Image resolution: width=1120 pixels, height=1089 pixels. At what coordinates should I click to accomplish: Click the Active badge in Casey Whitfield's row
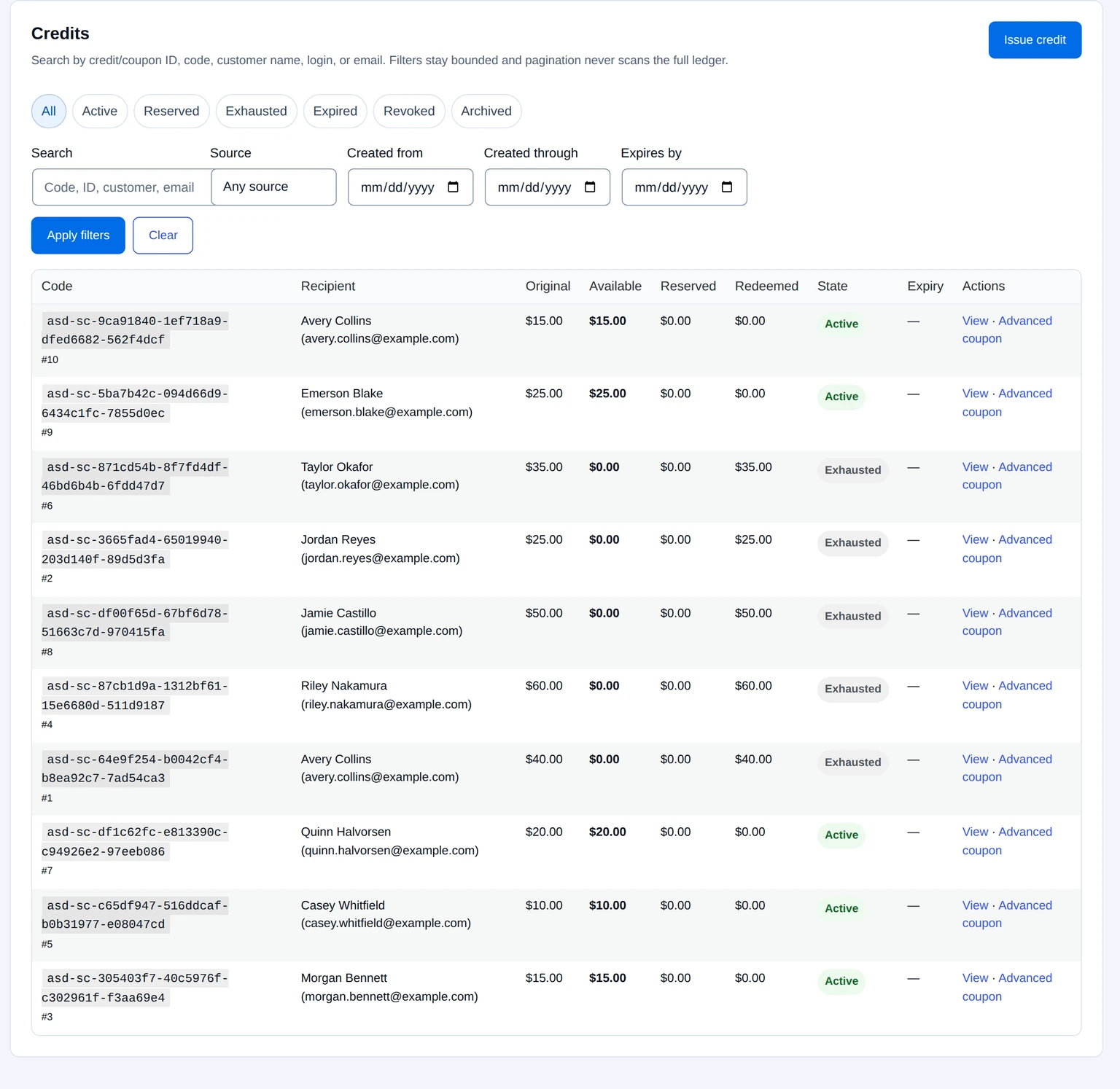(x=841, y=908)
